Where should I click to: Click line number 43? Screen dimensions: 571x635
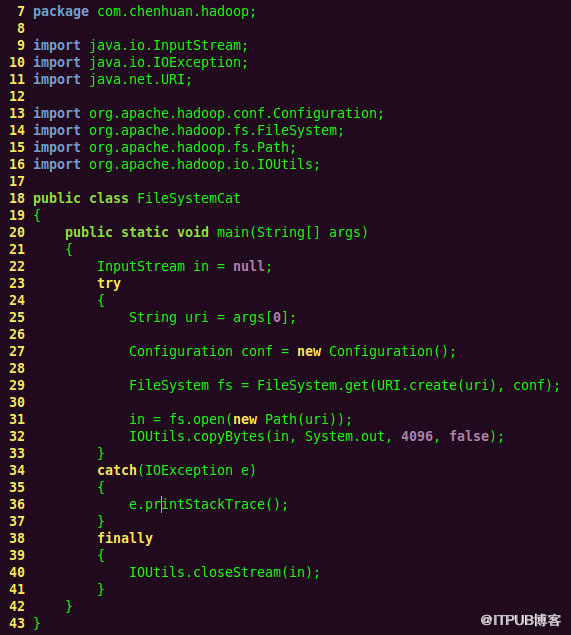point(17,623)
